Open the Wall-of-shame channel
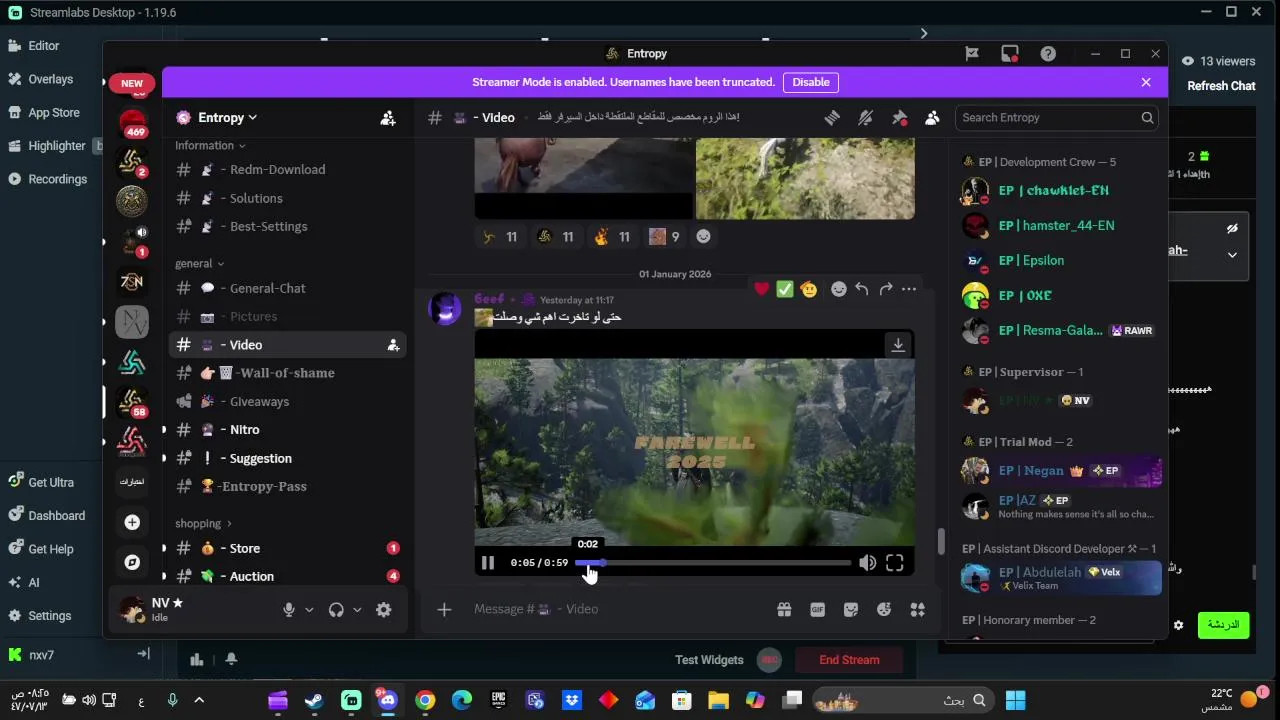The height and width of the screenshot is (720, 1280). pos(286,373)
